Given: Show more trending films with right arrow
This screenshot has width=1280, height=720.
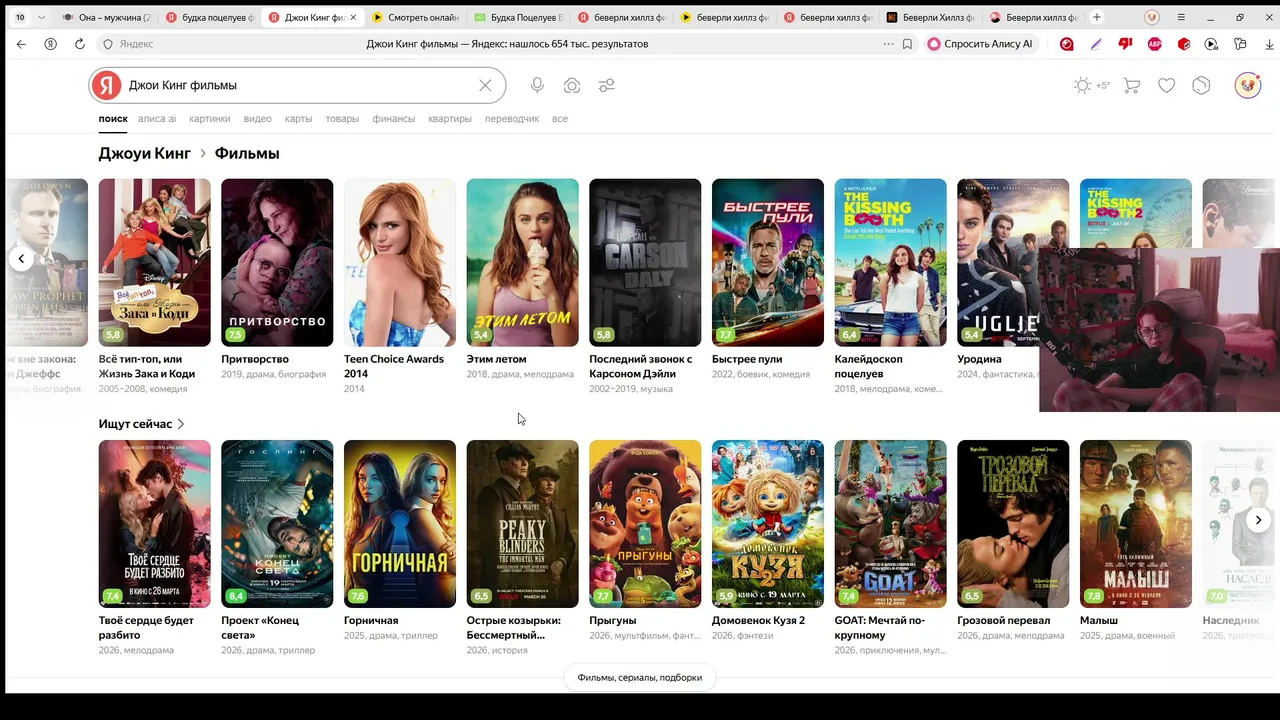Looking at the screenshot, I should coord(1259,520).
